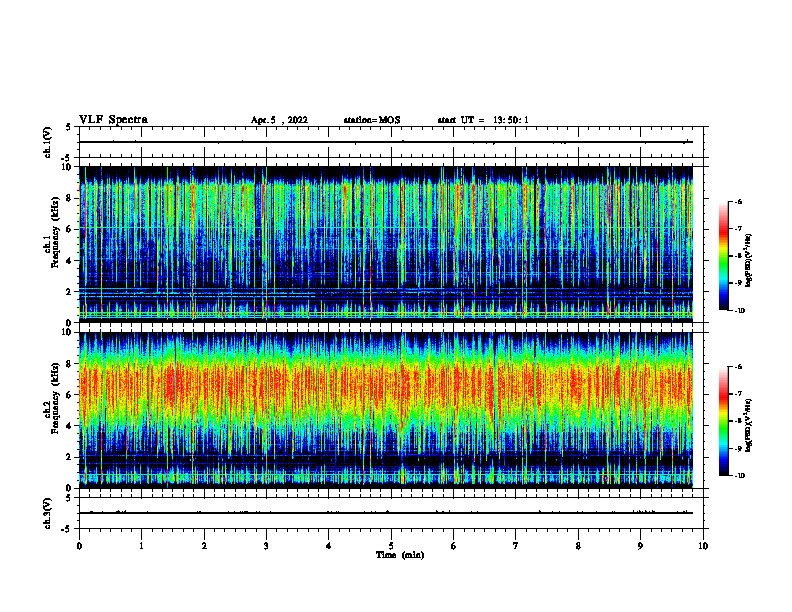This screenshot has height=612, width=792.
Task: Click the time axis tick label "5"
Action: tap(391, 546)
